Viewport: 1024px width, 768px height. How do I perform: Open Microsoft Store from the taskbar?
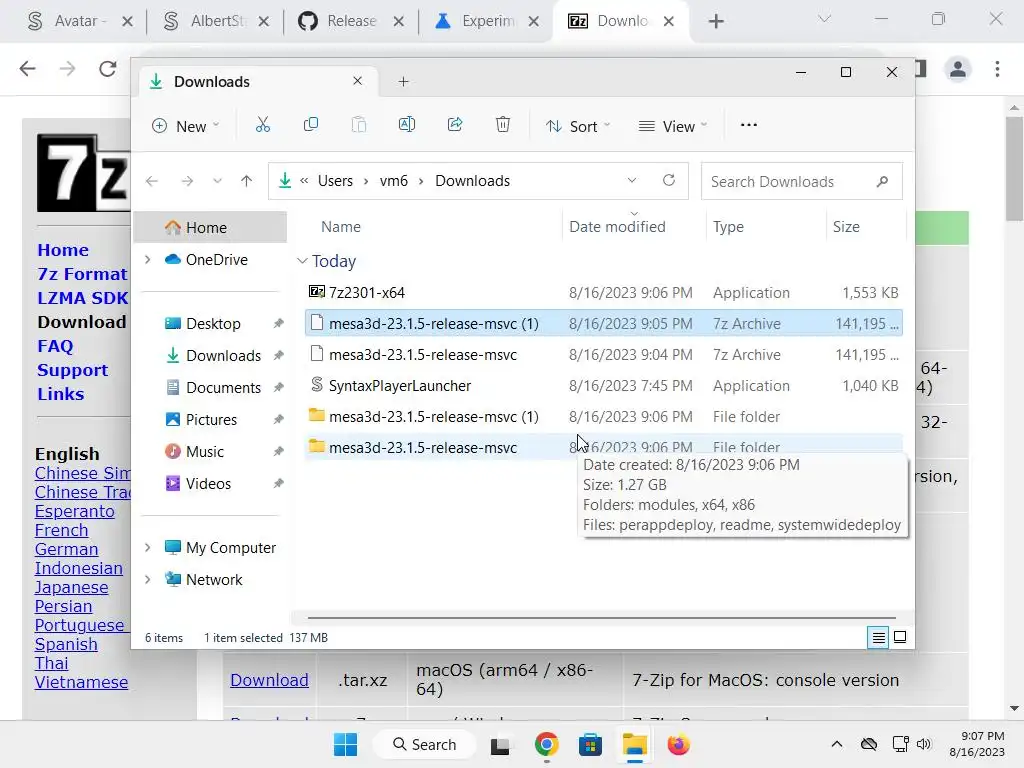point(590,744)
